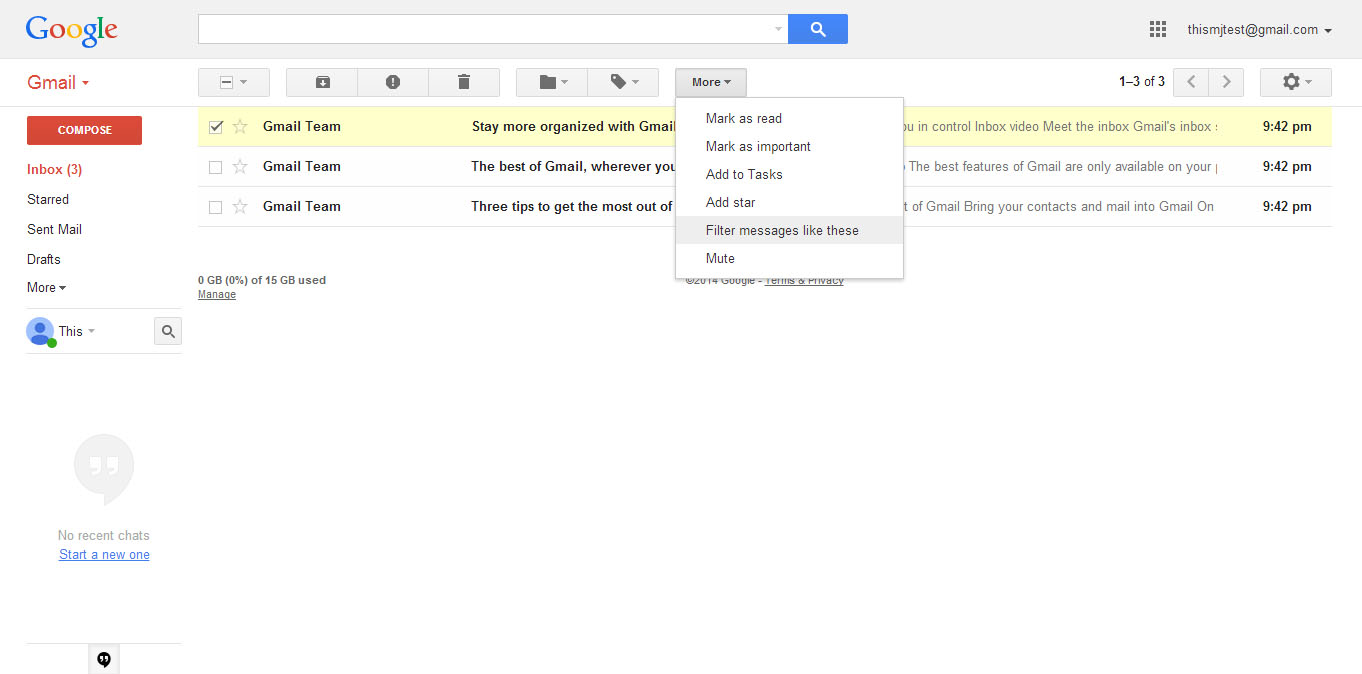Delete selected mail with trash icon
The width and height of the screenshot is (1362, 674).
point(464,82)
